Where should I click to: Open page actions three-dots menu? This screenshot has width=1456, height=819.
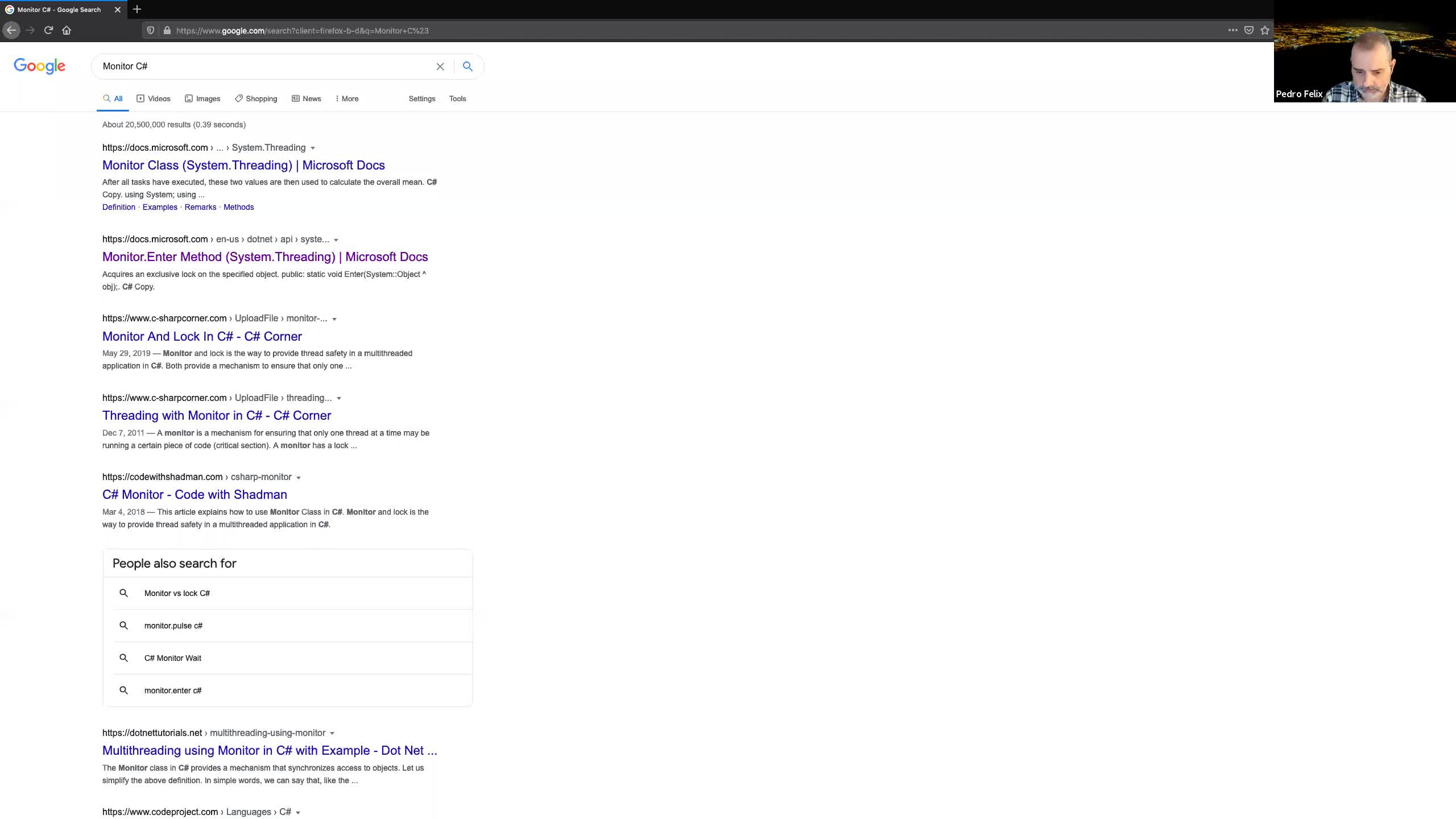point(1232,30)
